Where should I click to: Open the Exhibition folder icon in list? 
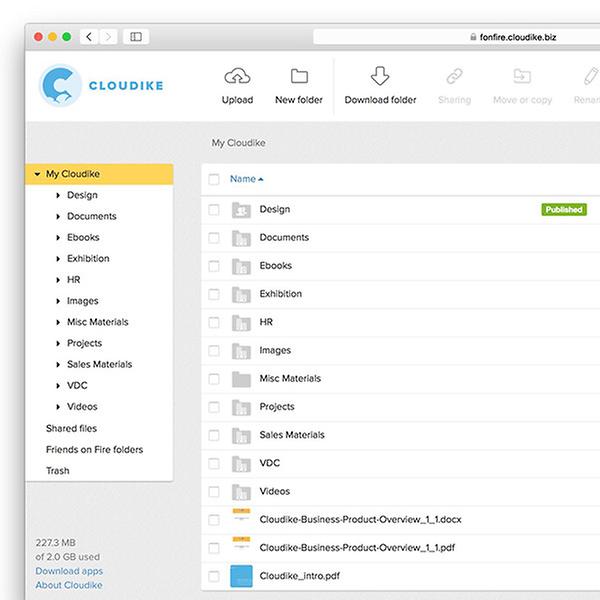pos(241,294)
